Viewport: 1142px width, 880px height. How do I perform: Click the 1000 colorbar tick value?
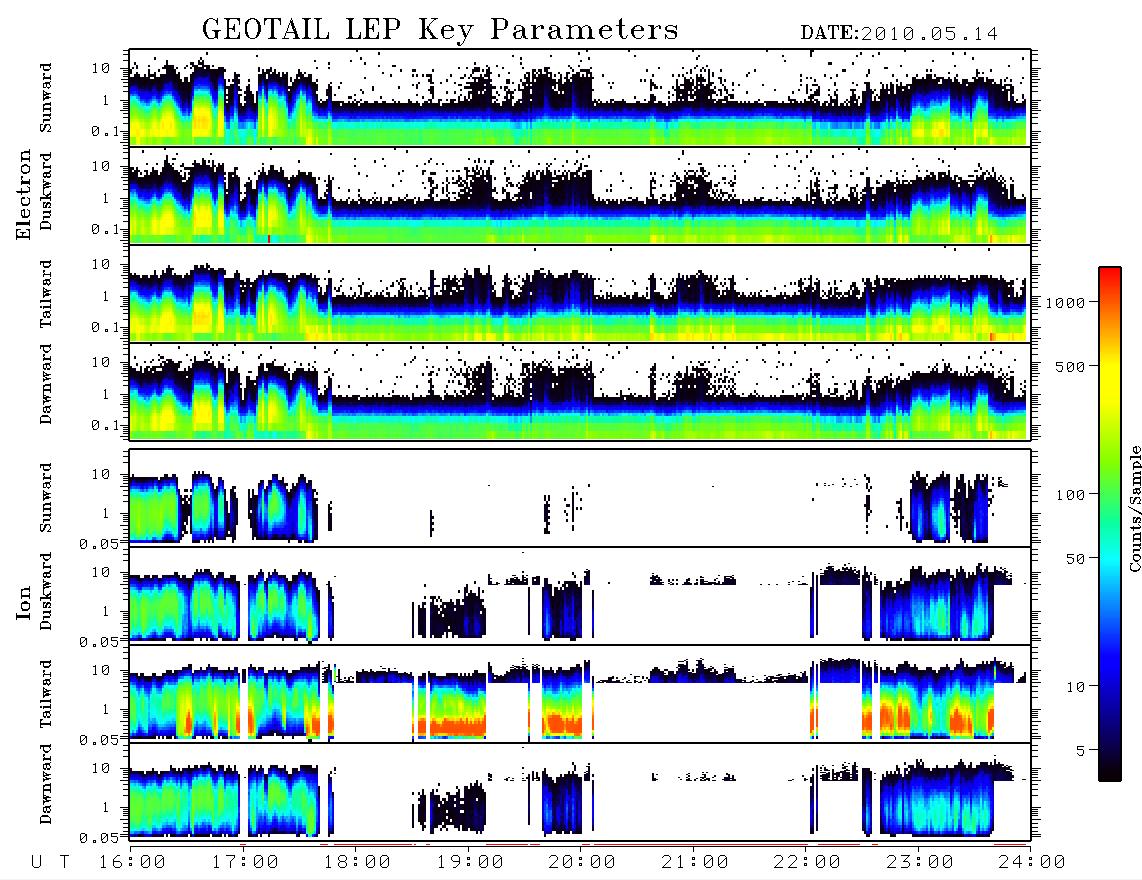1065,302
